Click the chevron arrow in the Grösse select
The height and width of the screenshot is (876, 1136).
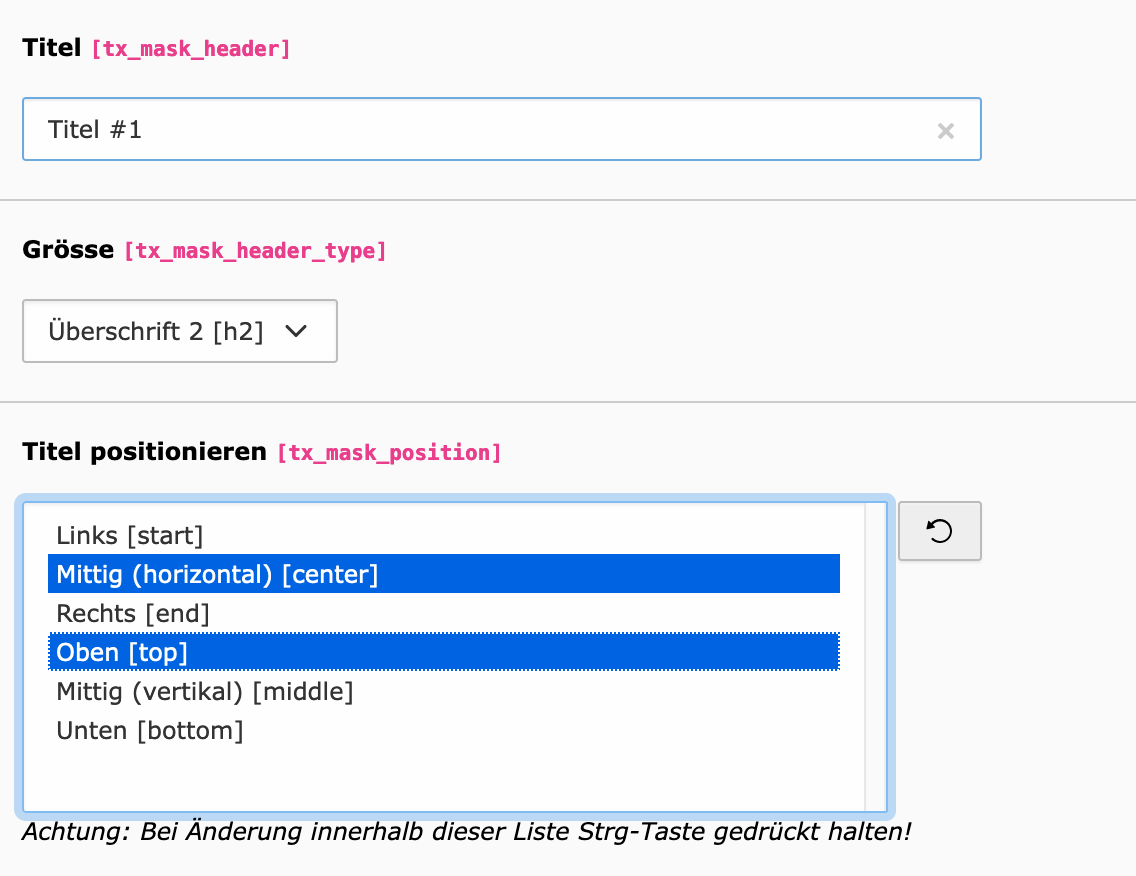pos(296,331)
